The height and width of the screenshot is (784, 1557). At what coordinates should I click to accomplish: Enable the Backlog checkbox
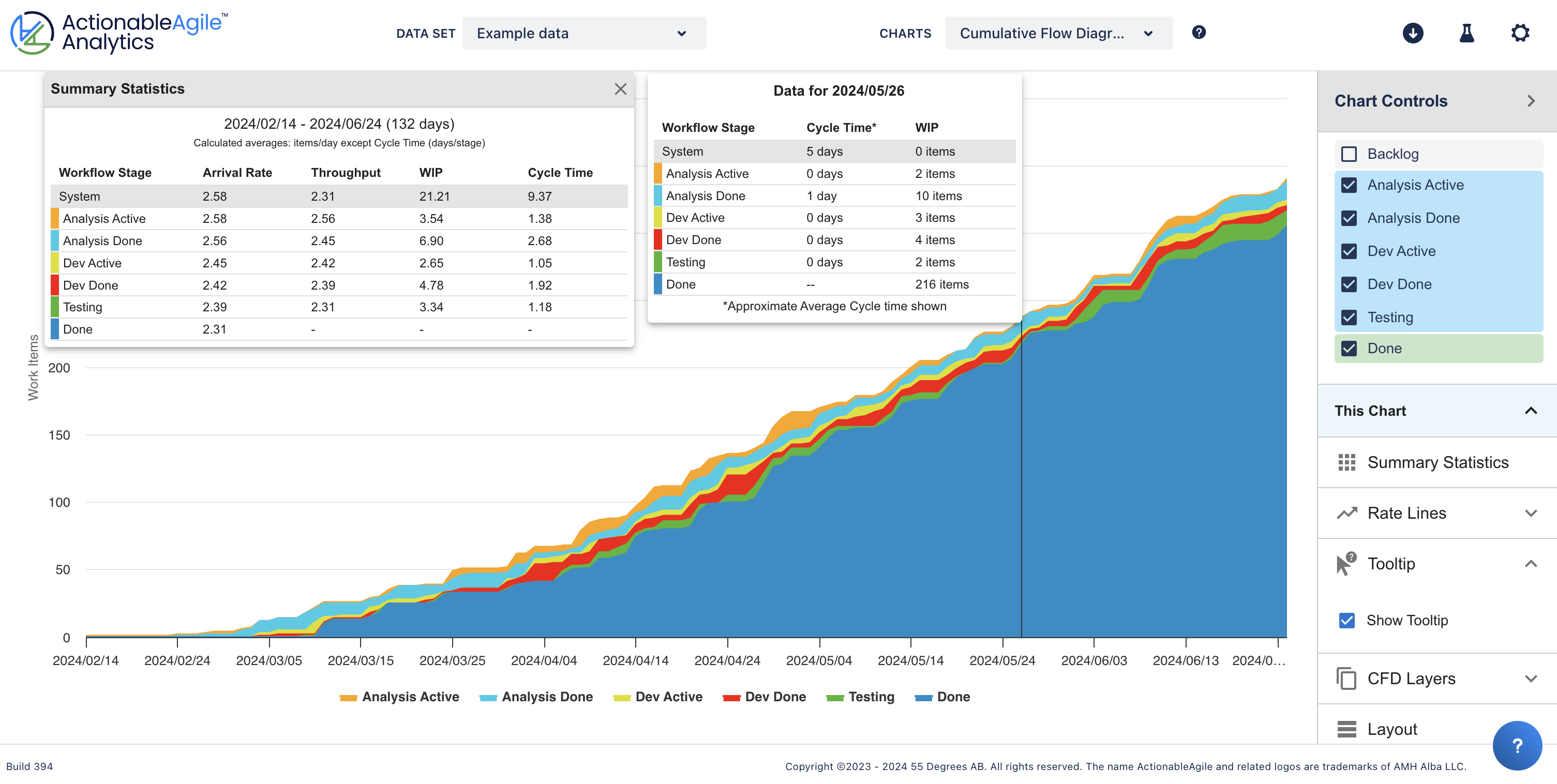(1349, 154)
